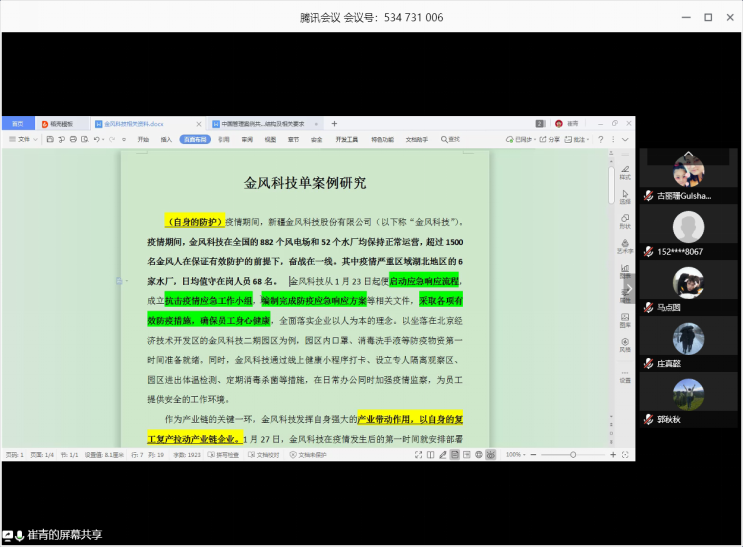This screenshot has height=547, width=743.
Task: Click the 分享 share button
Action: (x=550, y=139)
